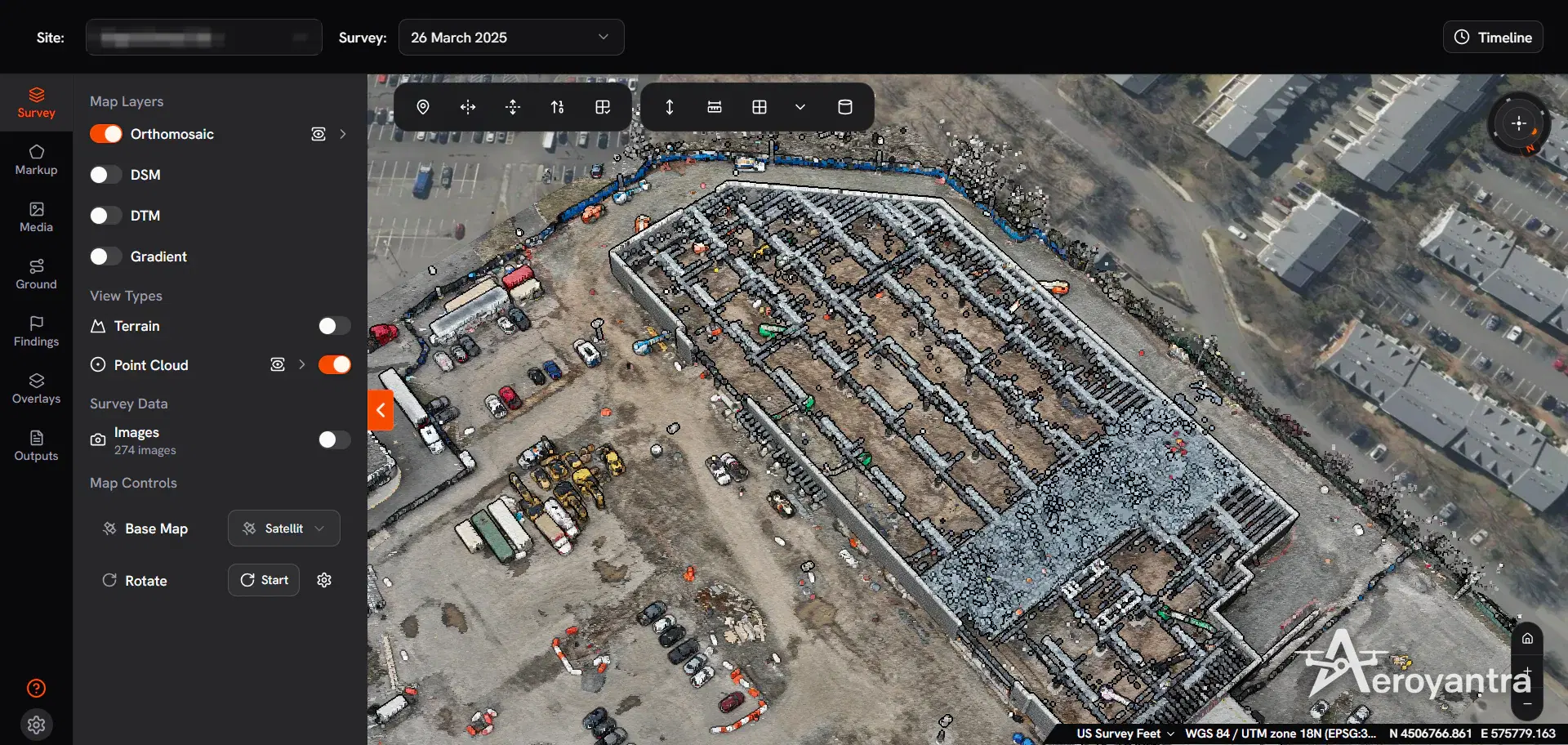Choose the vertical split arrows tool
The width and height of the screenshot is (1568, 745).
point(513,107)
